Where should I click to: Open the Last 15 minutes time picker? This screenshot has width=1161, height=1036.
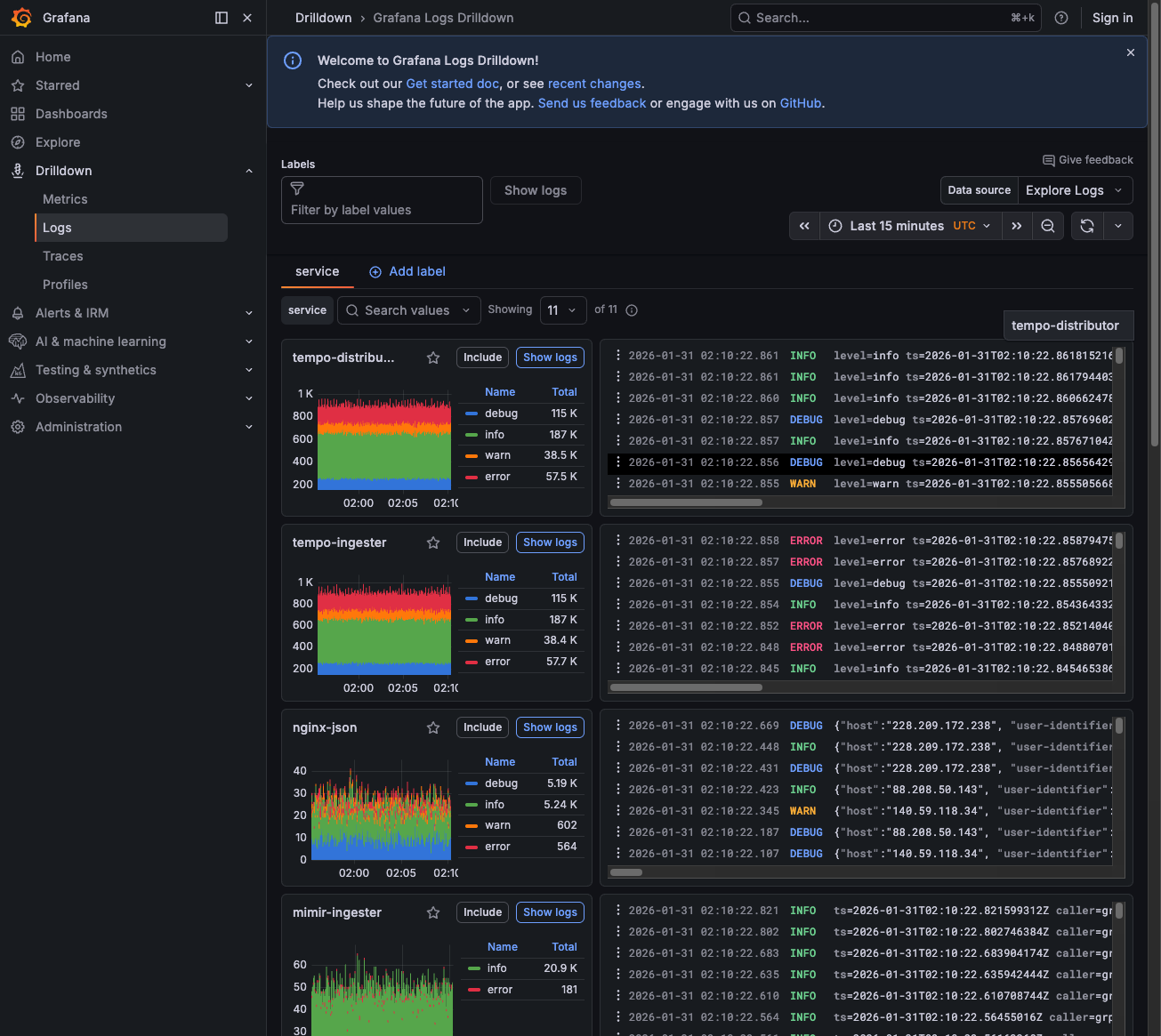[897, 225]
